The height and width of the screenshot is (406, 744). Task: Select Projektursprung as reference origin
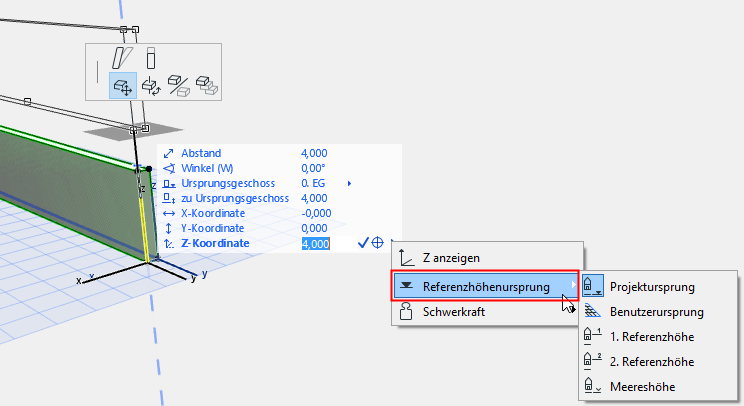point(651,286)
